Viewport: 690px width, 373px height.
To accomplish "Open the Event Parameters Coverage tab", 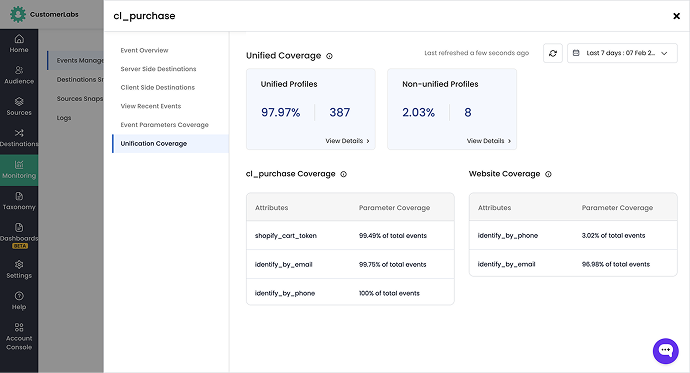I will pyautogui.click(x=165, y=125).
